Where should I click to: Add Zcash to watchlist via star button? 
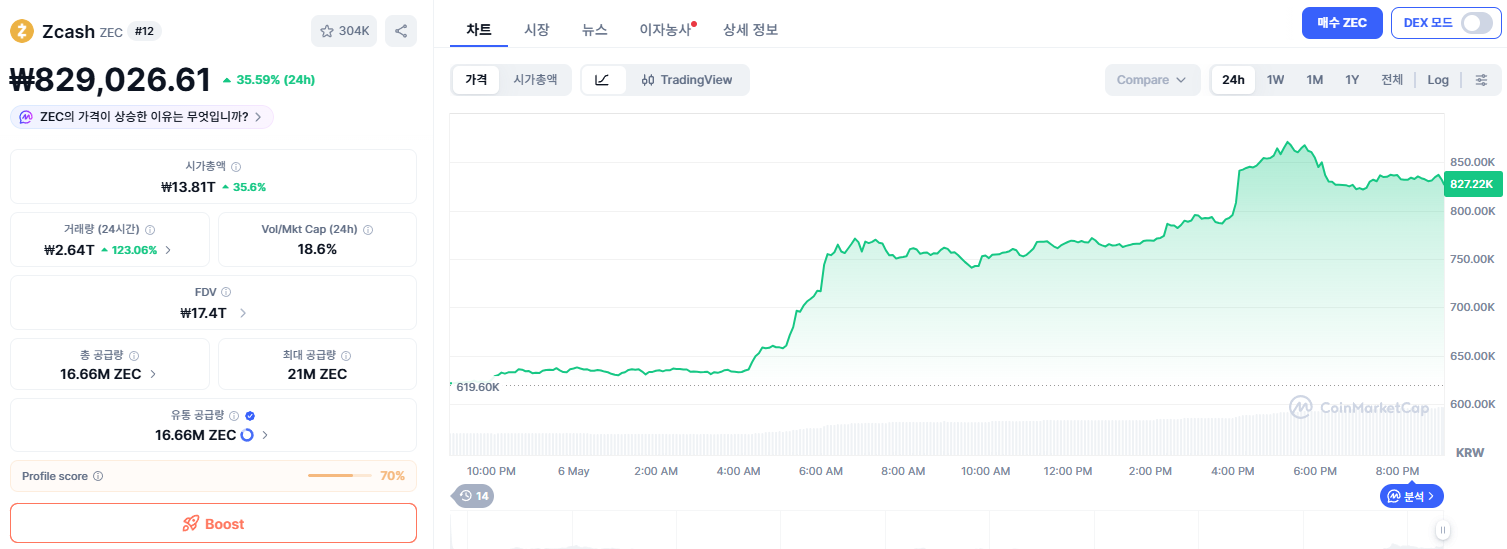point(344,31)
